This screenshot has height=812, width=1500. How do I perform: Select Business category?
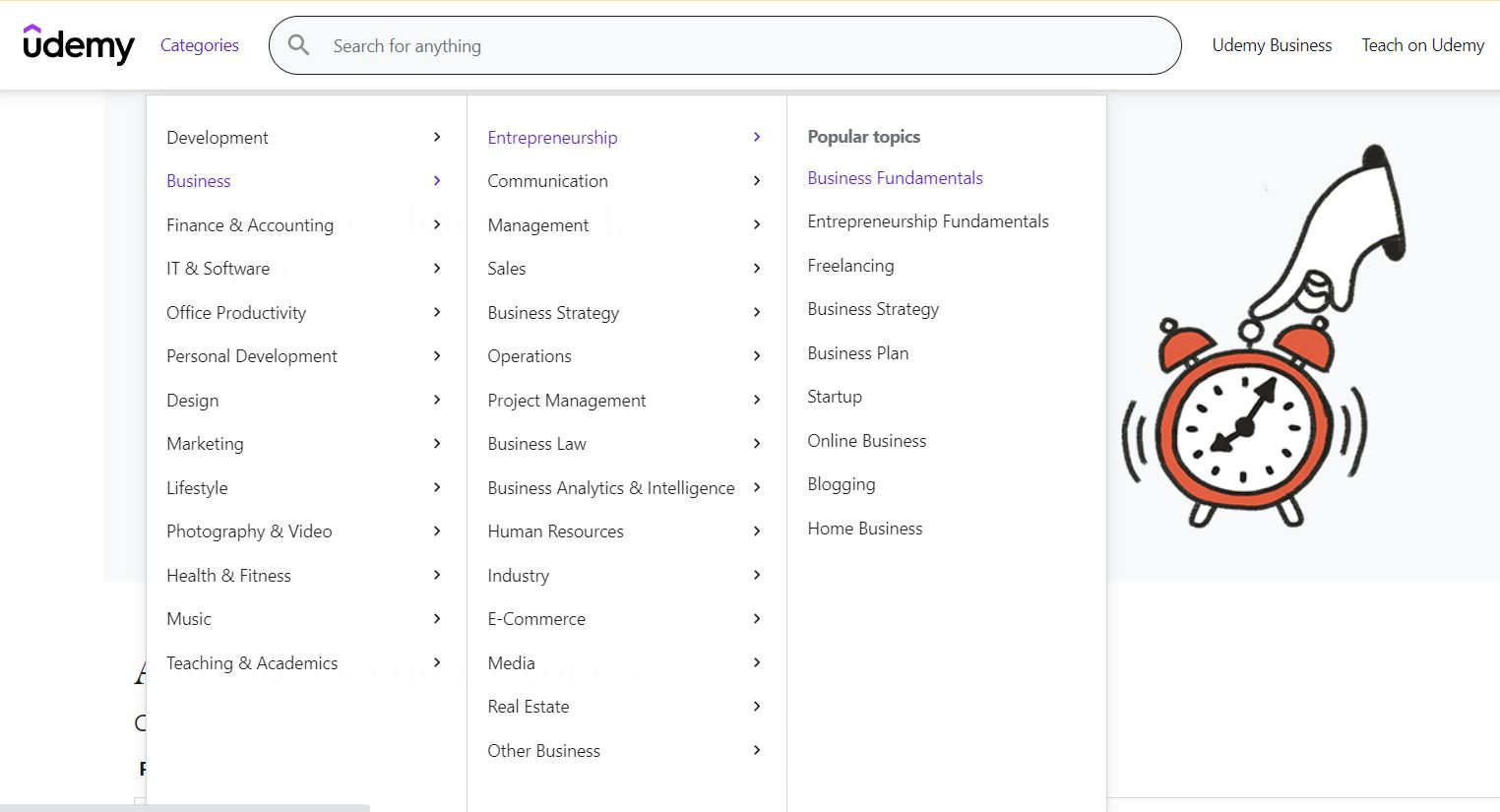click(x=199, y=181)
